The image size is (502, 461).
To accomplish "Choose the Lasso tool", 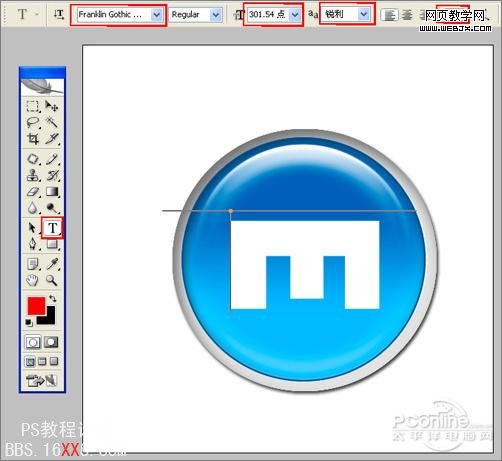I will coord(33,122).
